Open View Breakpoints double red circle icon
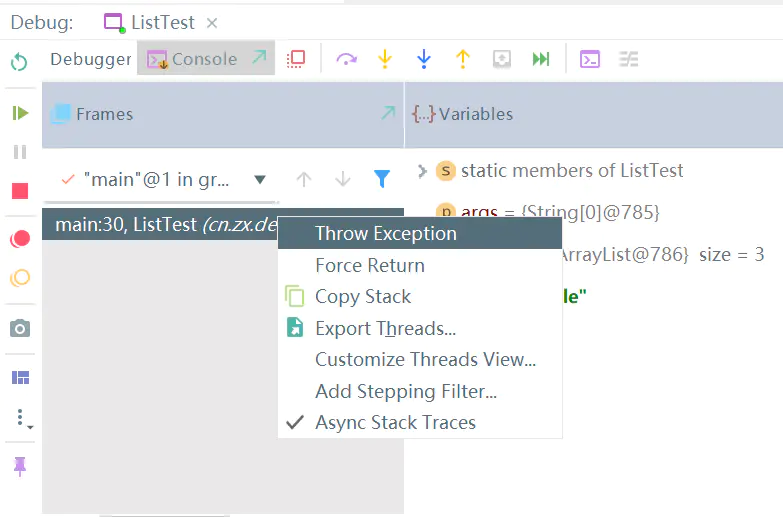The height and width of the screenshot is (517, 783). click(20, 239)
